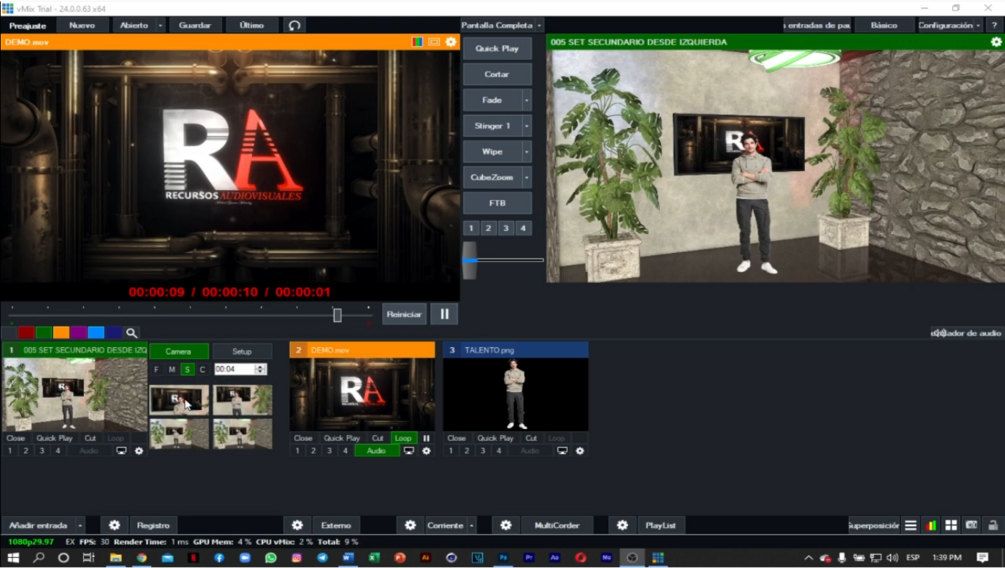This screenshot has width=1005, height=568.
Task: Open settings gear of DEMO.mov input tile
Action: 426,451
